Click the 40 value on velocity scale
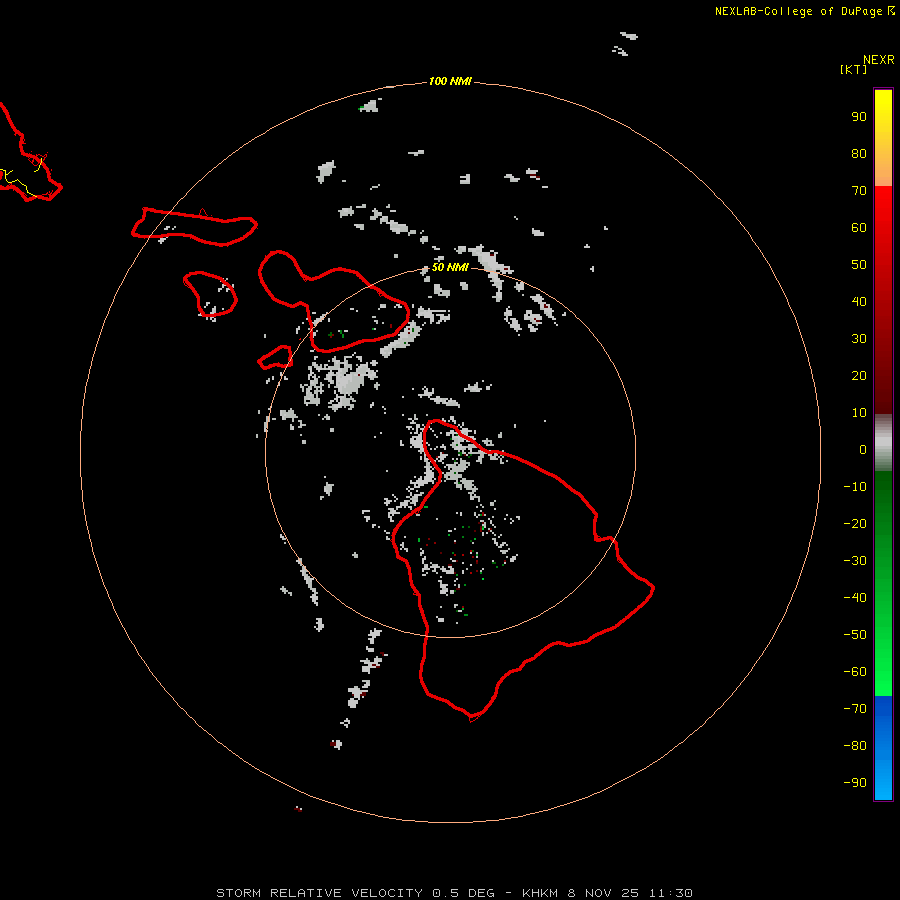The width and height of the screenshot is (900, 900). pos(859,301)
